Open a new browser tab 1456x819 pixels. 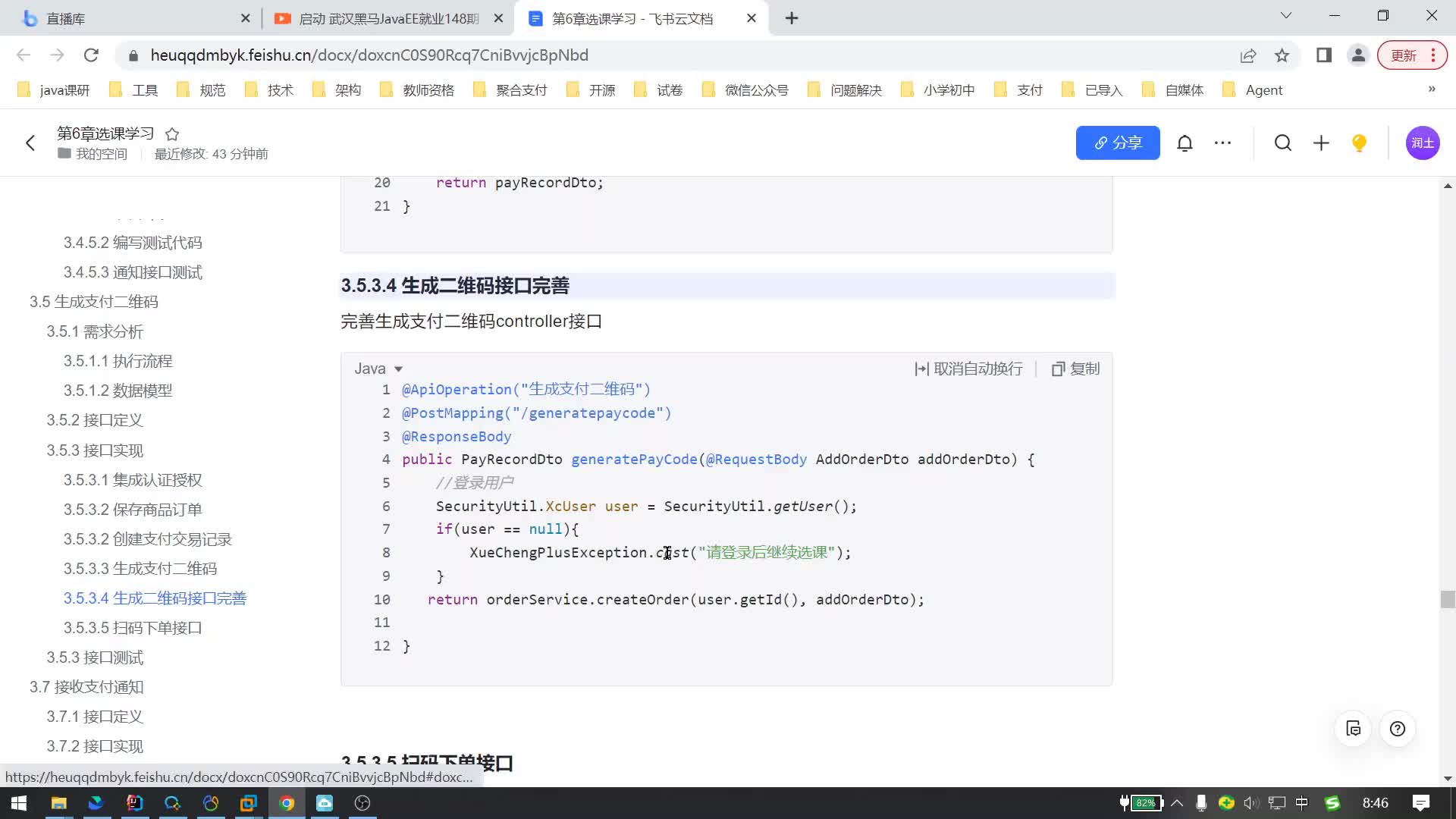[792, 18]
